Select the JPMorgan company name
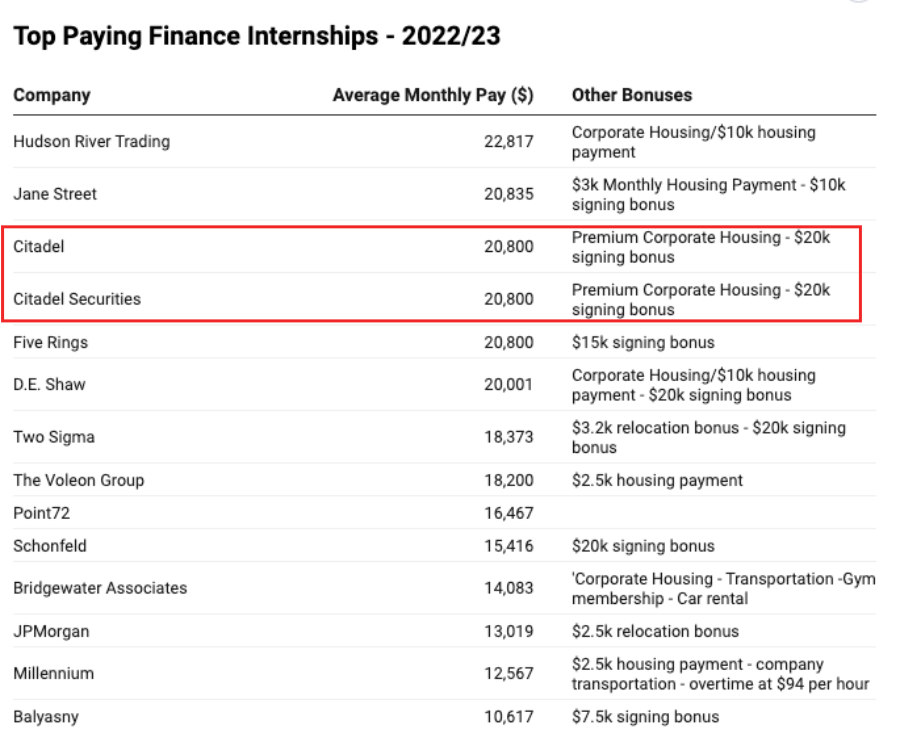 click(51, 631)
